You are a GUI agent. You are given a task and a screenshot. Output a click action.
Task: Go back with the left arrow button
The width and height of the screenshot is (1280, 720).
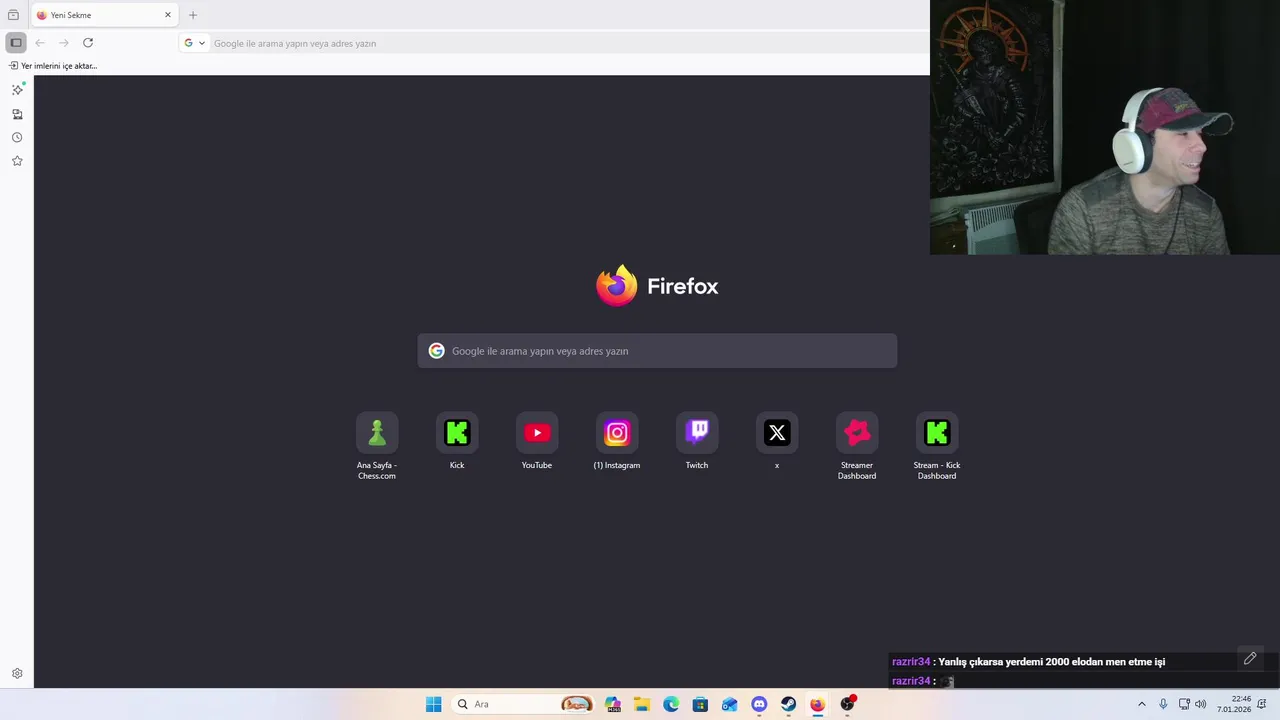[40, 43]
